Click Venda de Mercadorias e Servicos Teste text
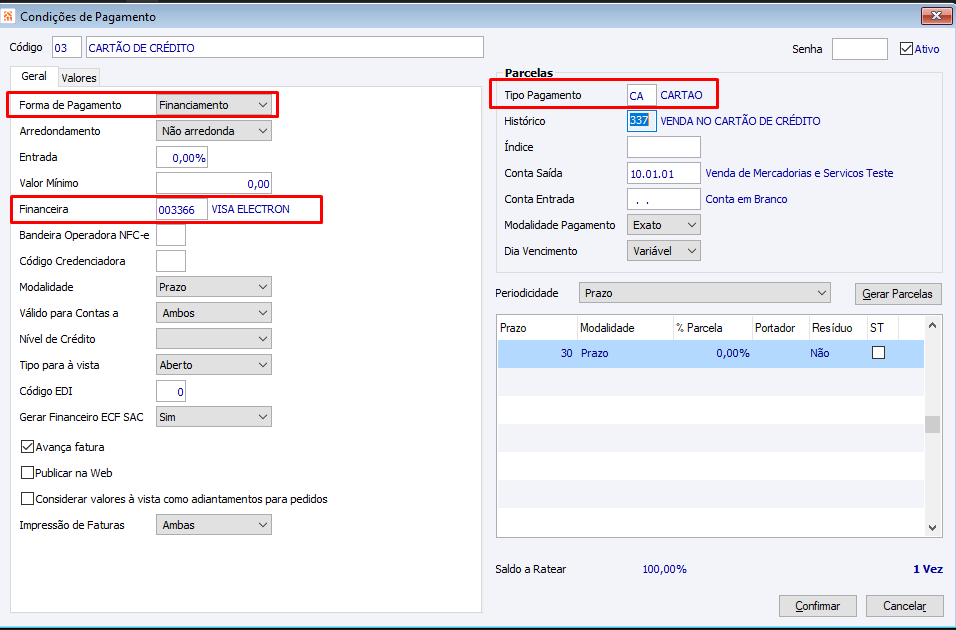The image size is (956, 630). (799, 173)
